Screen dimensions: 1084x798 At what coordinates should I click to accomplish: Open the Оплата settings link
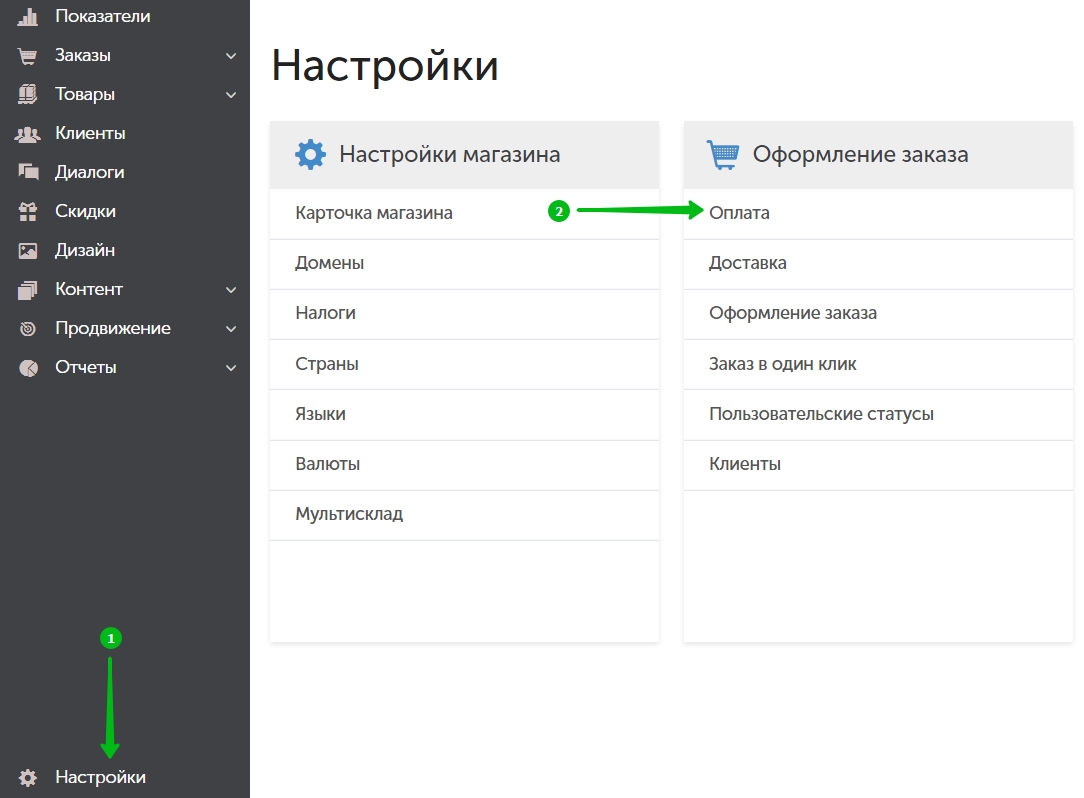pos(739,213)
